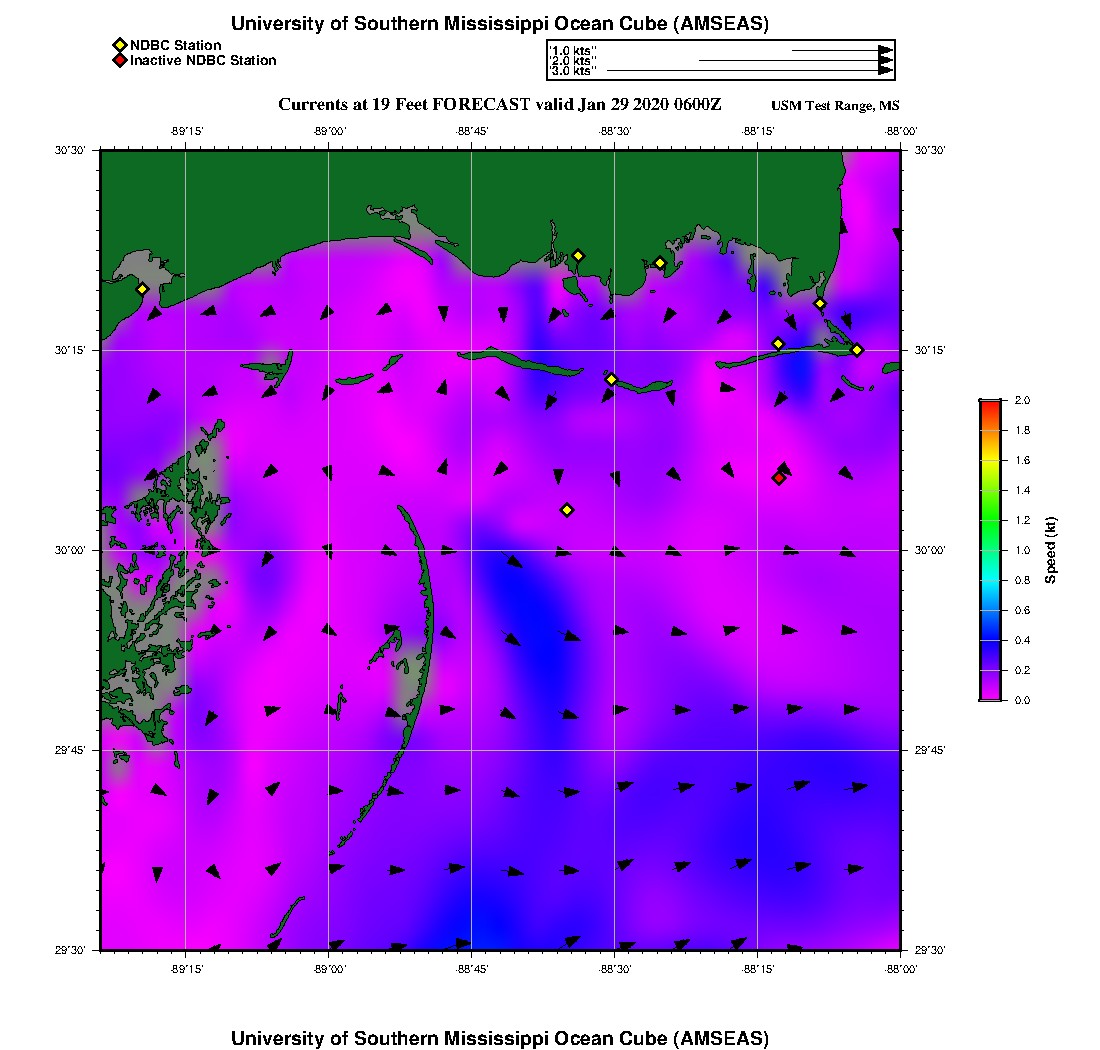Click the 0.6 colorbar tick value
1100x1050 pixels.
[1022, 610]
